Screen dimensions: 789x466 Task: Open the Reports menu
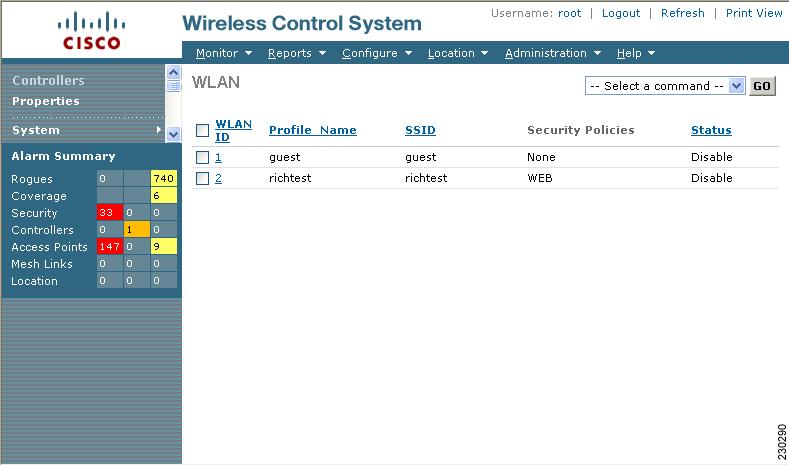296,53
